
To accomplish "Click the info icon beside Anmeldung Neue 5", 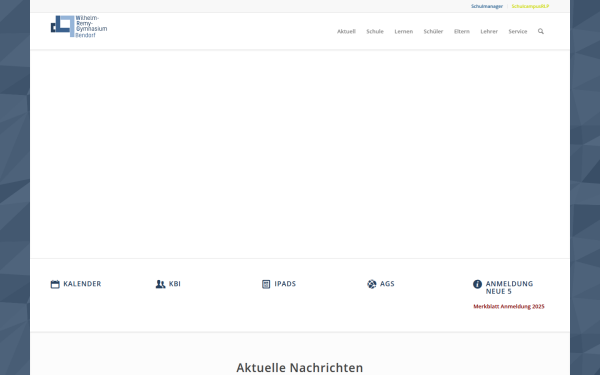I will point(477,284).
